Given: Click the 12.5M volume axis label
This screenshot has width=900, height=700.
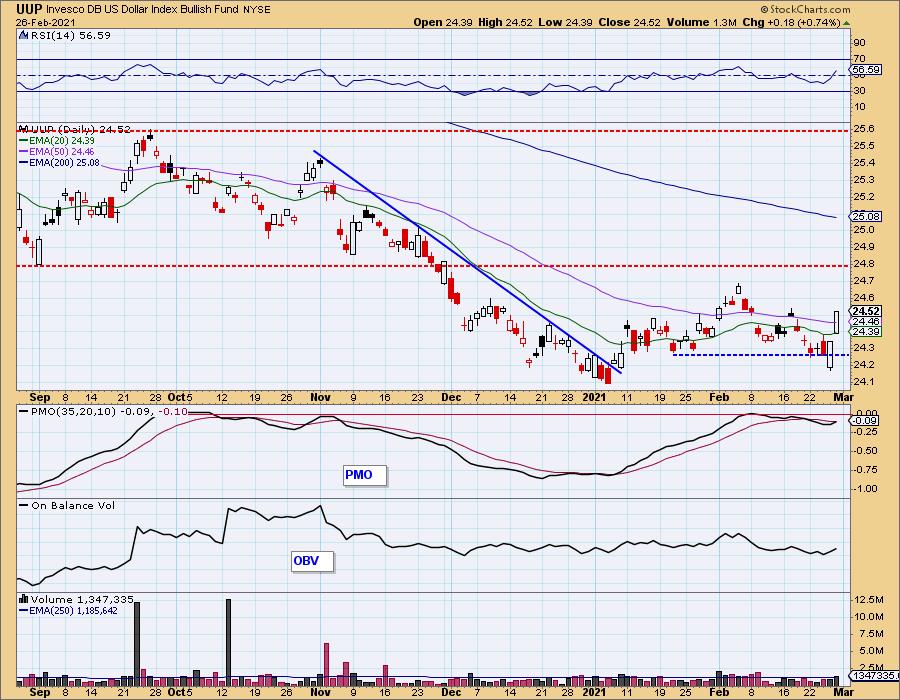Looking at the screenshot, I should coord(869,600).
